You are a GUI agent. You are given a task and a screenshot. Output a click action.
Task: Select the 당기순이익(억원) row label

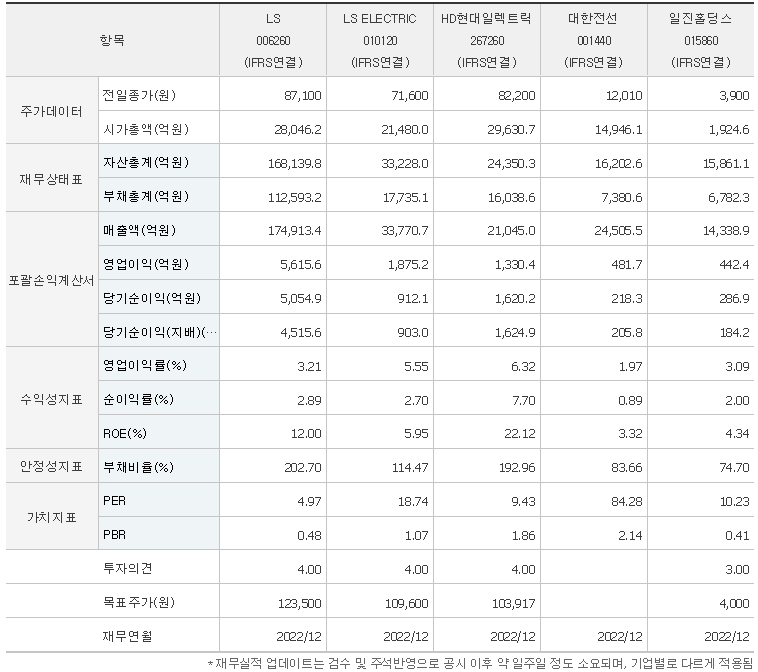coord(152,298)
